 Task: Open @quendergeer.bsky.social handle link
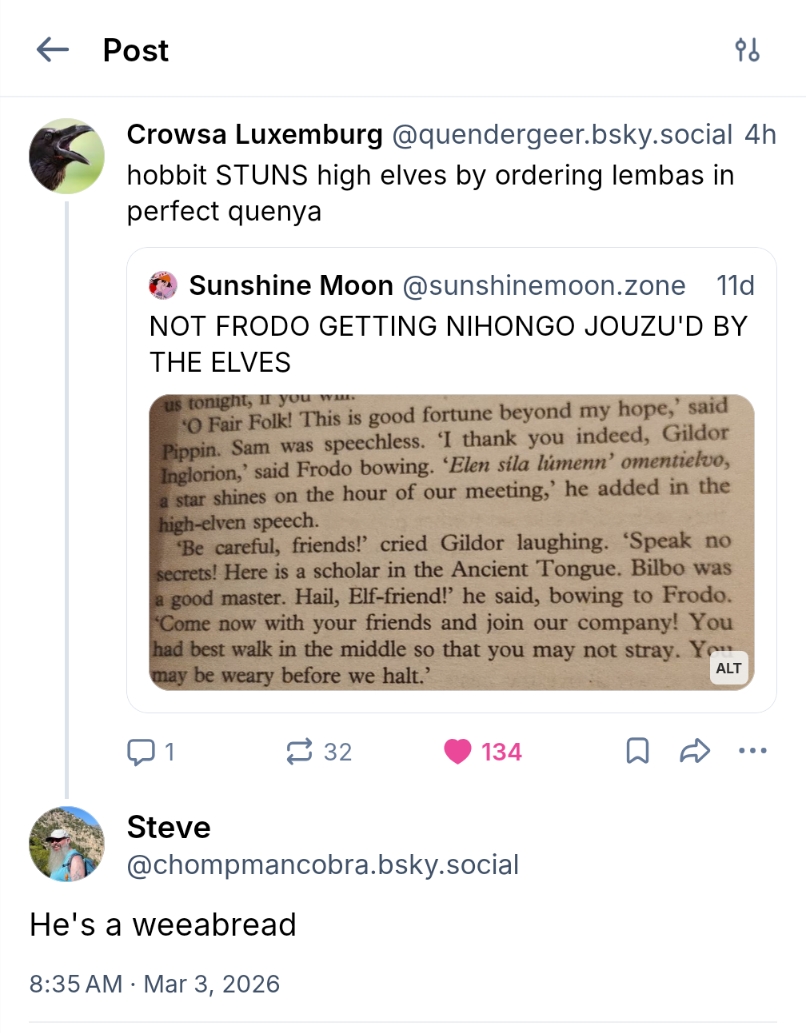tap(561, 135)
